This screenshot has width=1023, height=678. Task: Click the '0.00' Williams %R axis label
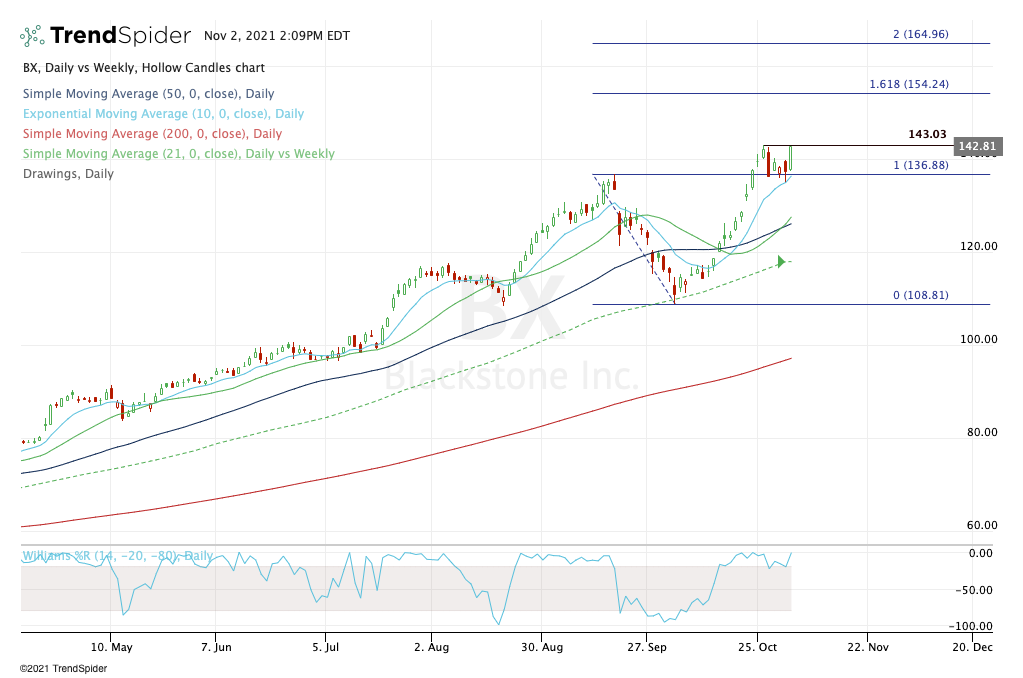(x=981, y=553)
